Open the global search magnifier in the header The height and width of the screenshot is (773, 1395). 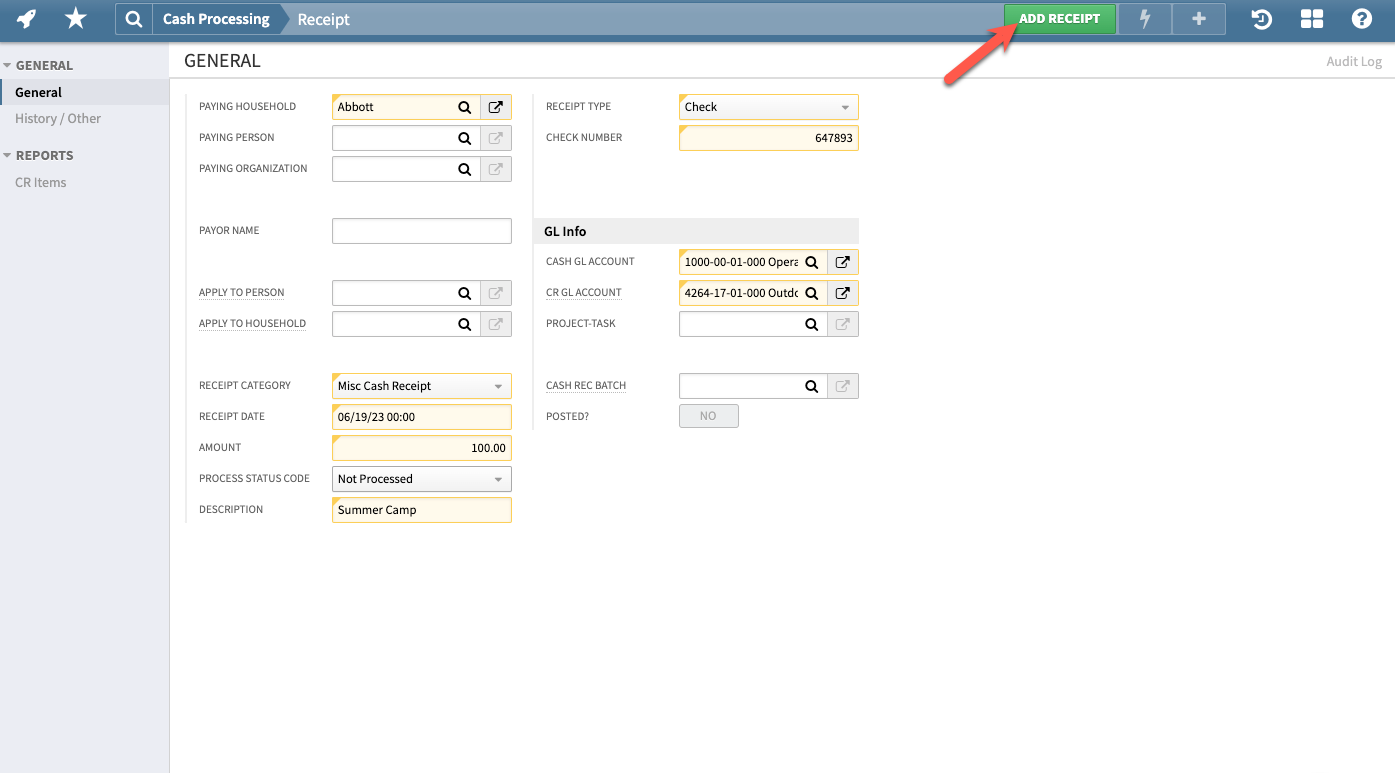[133, 18]
